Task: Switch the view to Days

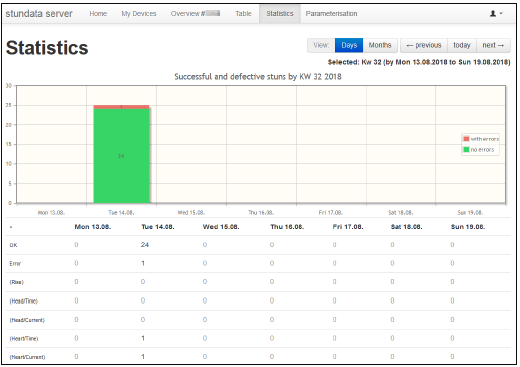Action: pyautogui.click(x=349, y=45)
